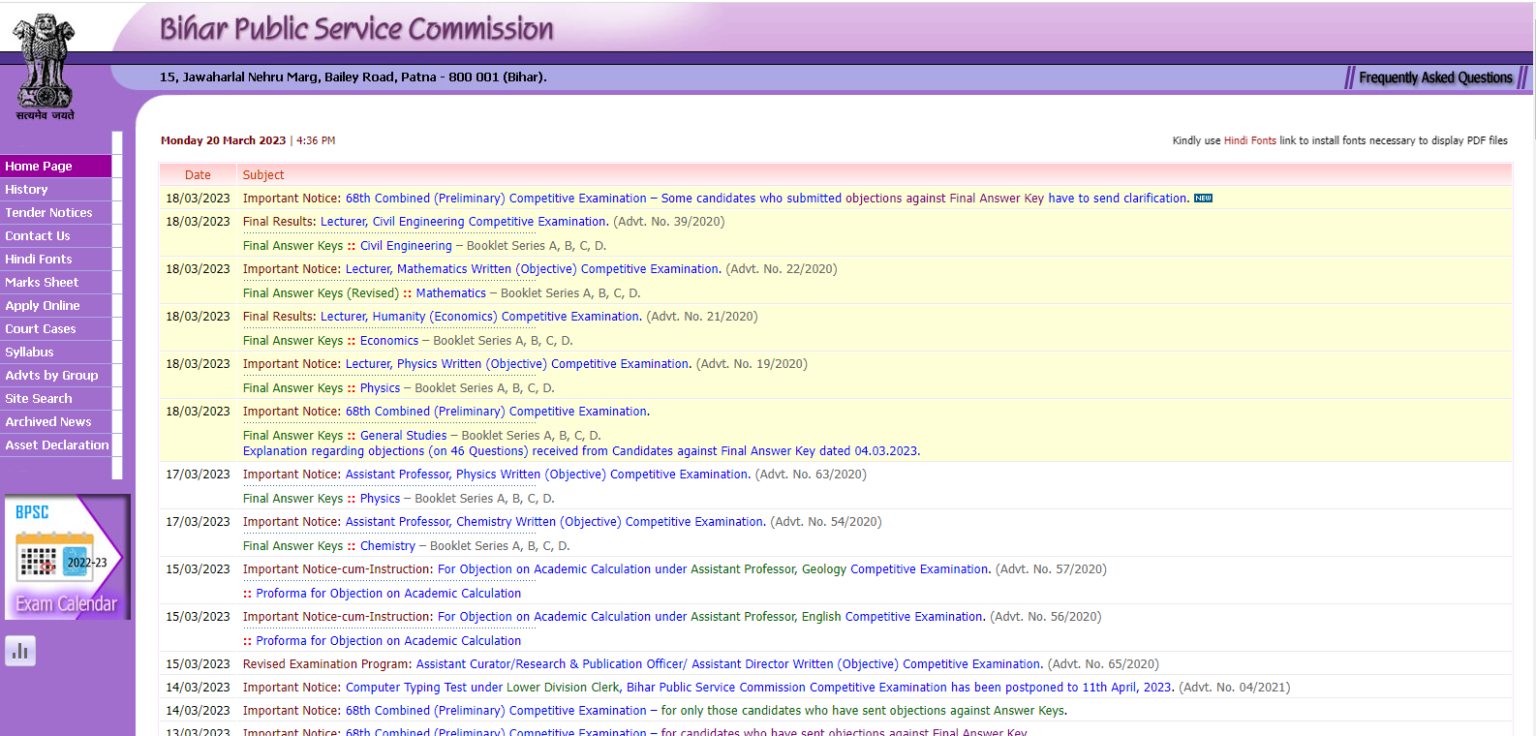
Task: Open Frequently Asked Questions link
Action: click(x=1435, y=78)
